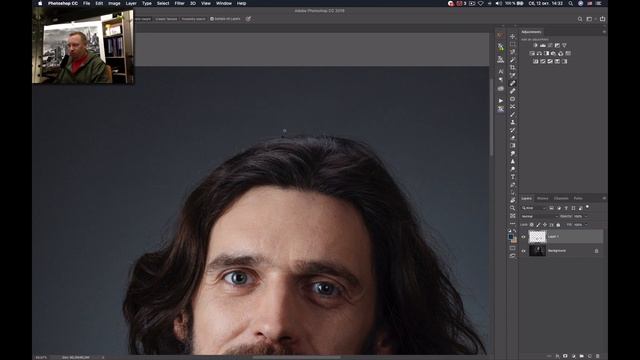Enable the Sample All Layers checkbox
The image size is (640, 360).
(212, 19)
